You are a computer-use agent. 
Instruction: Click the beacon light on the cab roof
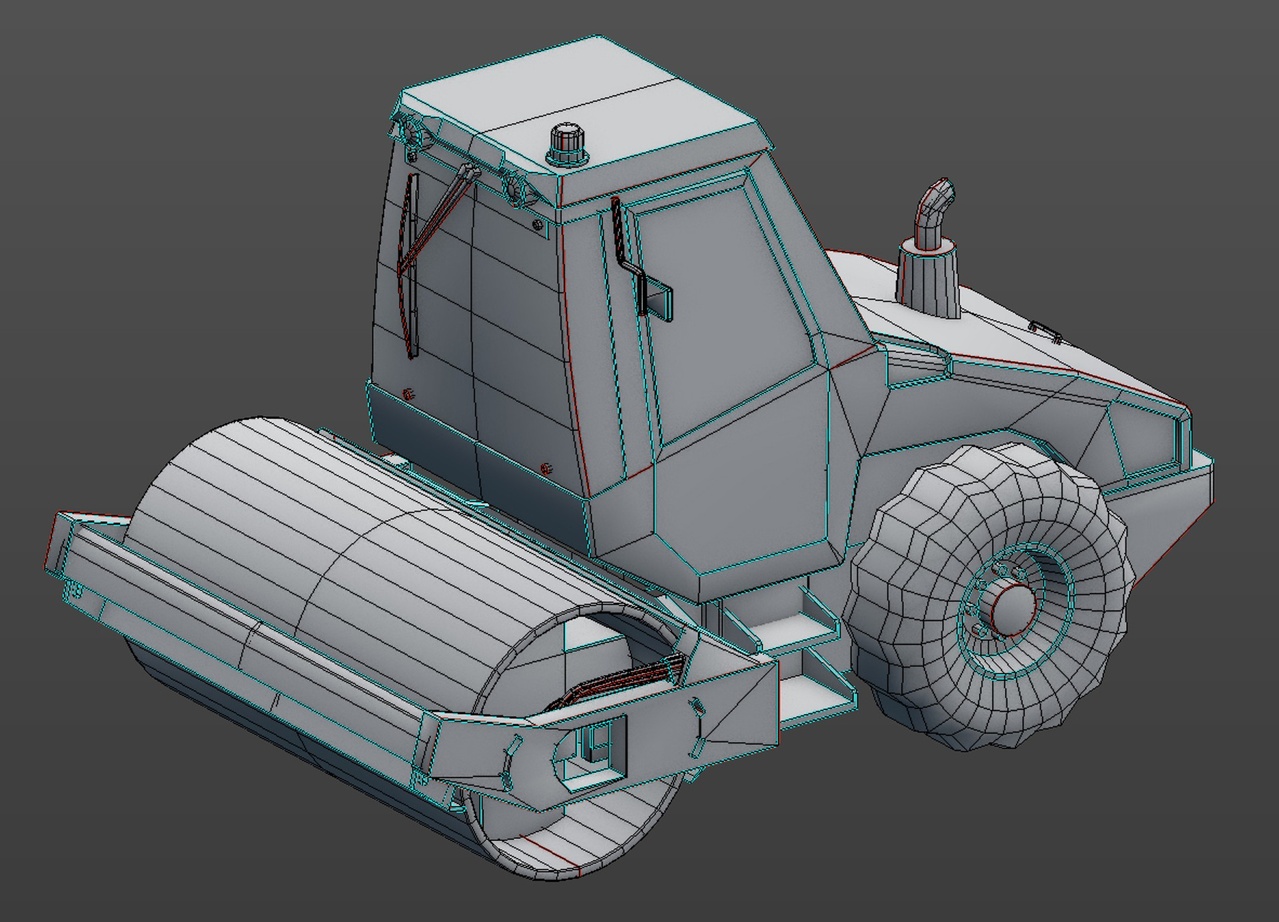click(x=567, y=145)
